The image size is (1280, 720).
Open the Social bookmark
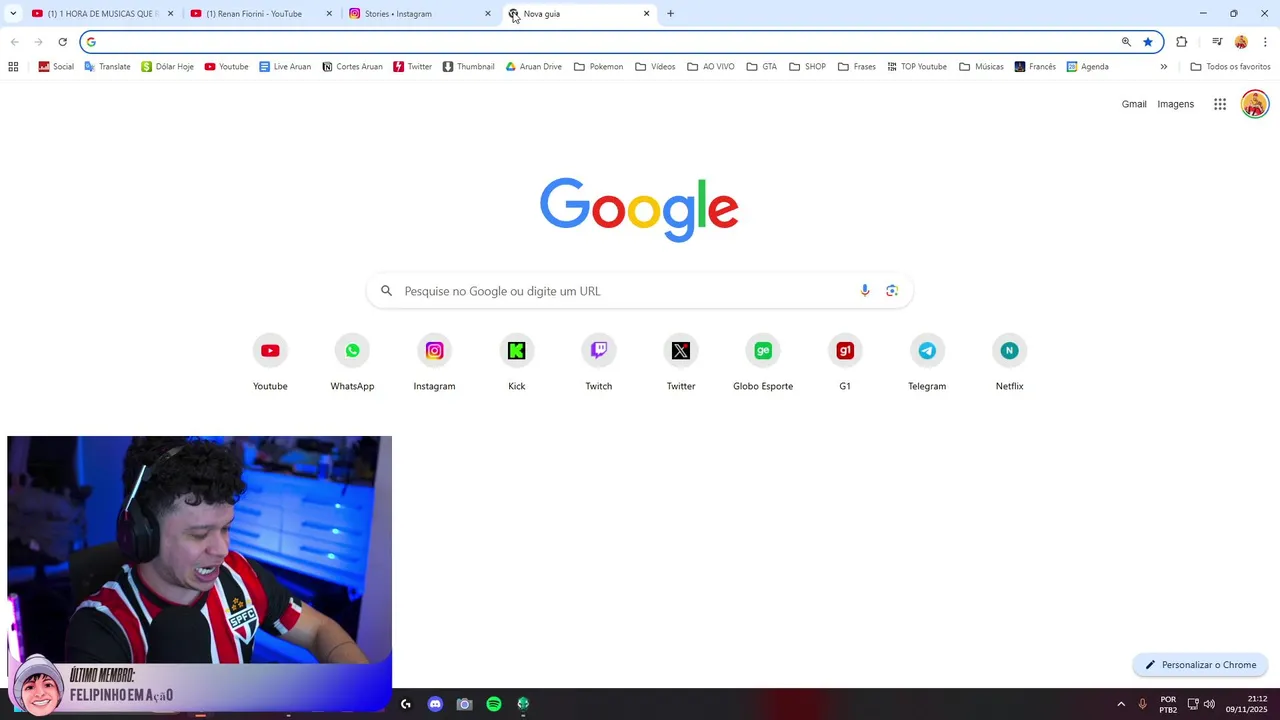(56, 67)
